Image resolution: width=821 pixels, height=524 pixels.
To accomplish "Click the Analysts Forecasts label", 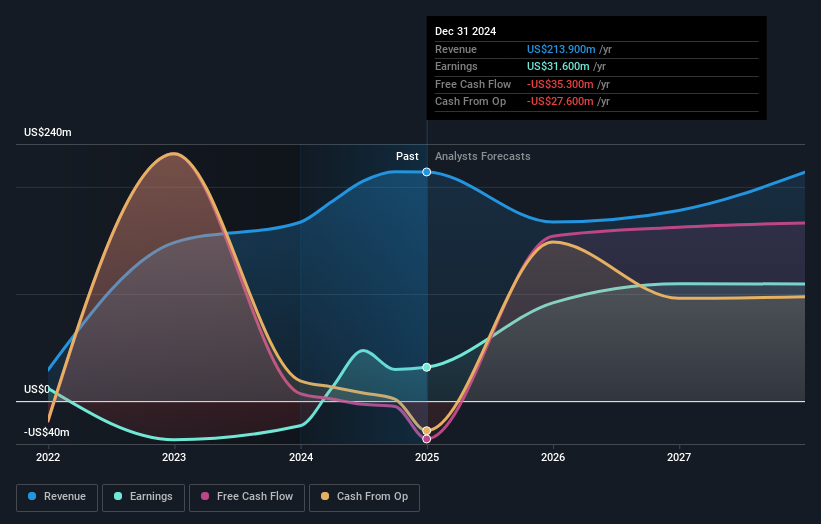I will coord(483,156).
